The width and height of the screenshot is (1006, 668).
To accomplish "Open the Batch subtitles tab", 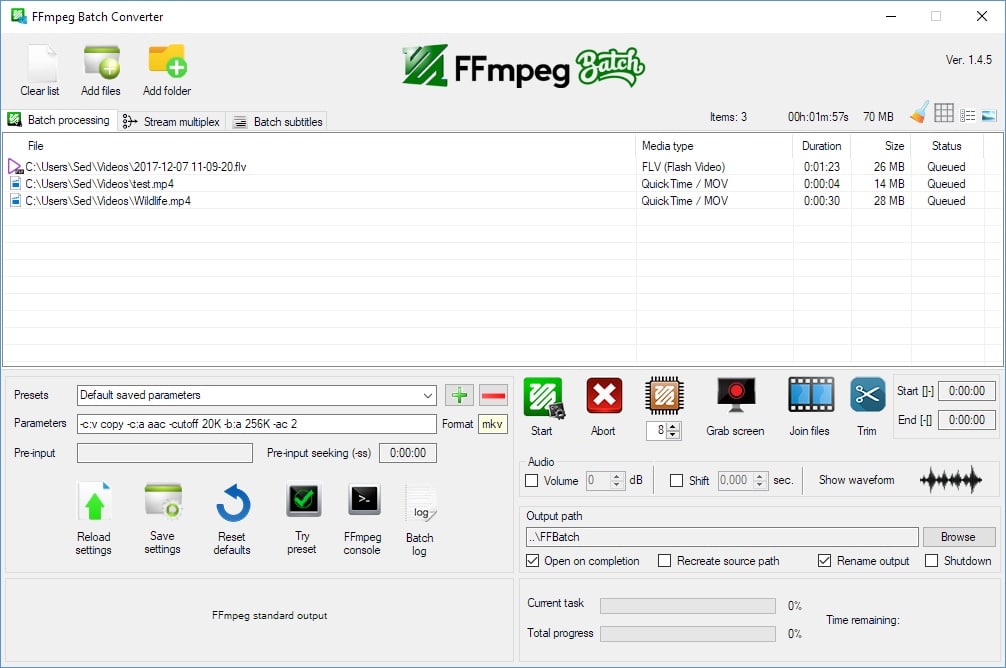I will [278, 122].
